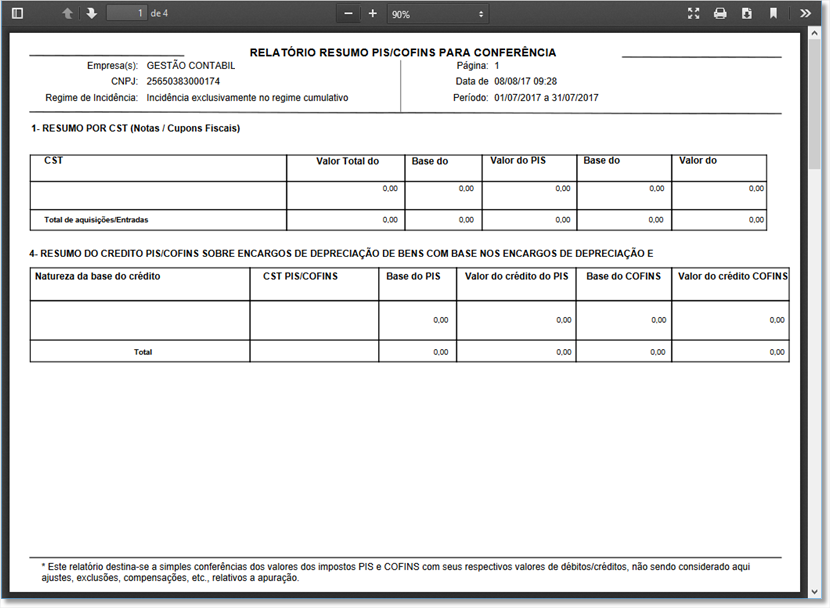Click the report title 'RELATÓRIO RESUMO PIS/COFINS PARA CONFERÊNCIA'

tap(403, 53)
